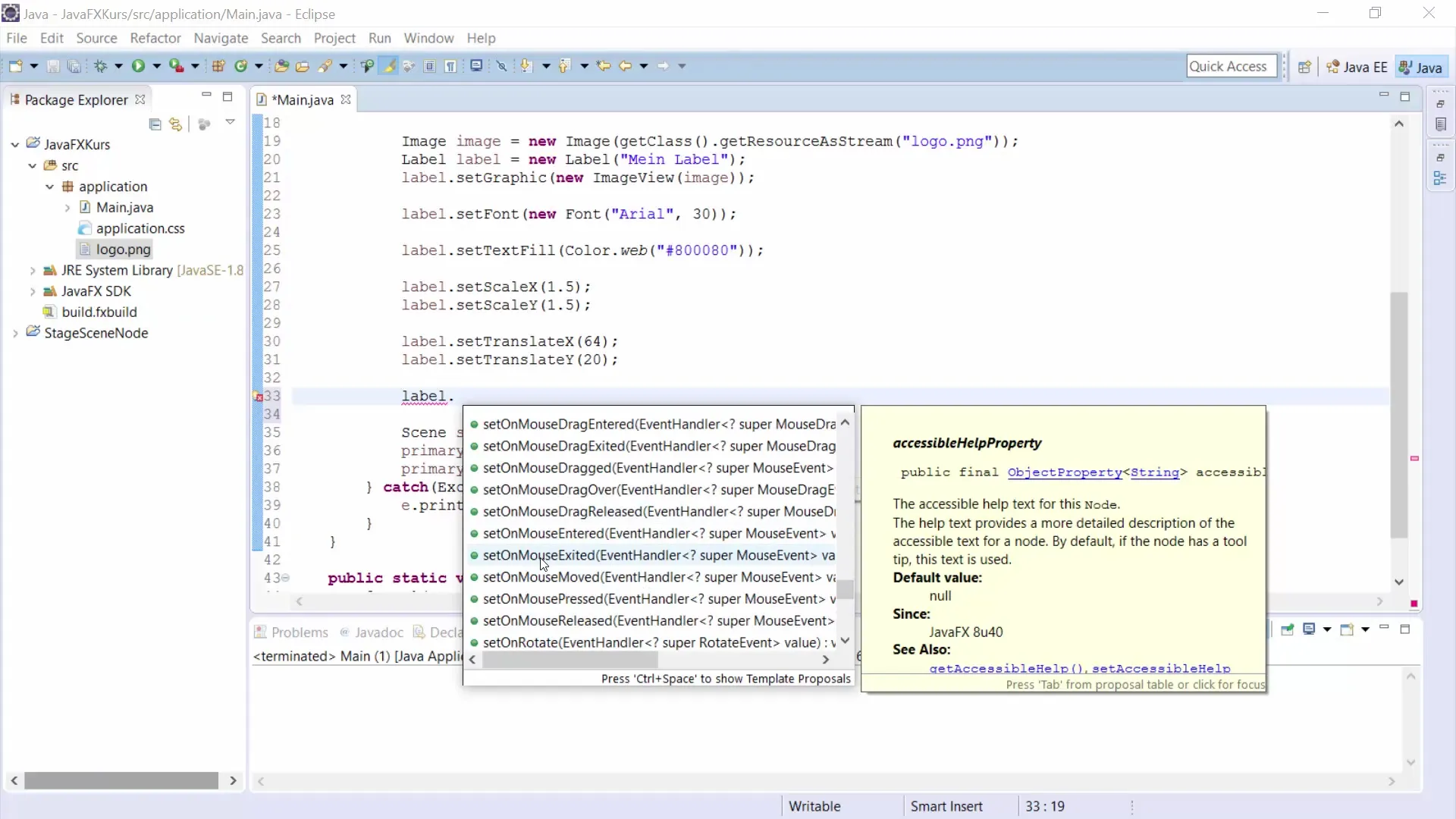The width and height of the screenshot is (1456, 819).
Task: Open the Refactor menu
Action: pyautogui.click(x=155, y=38)
